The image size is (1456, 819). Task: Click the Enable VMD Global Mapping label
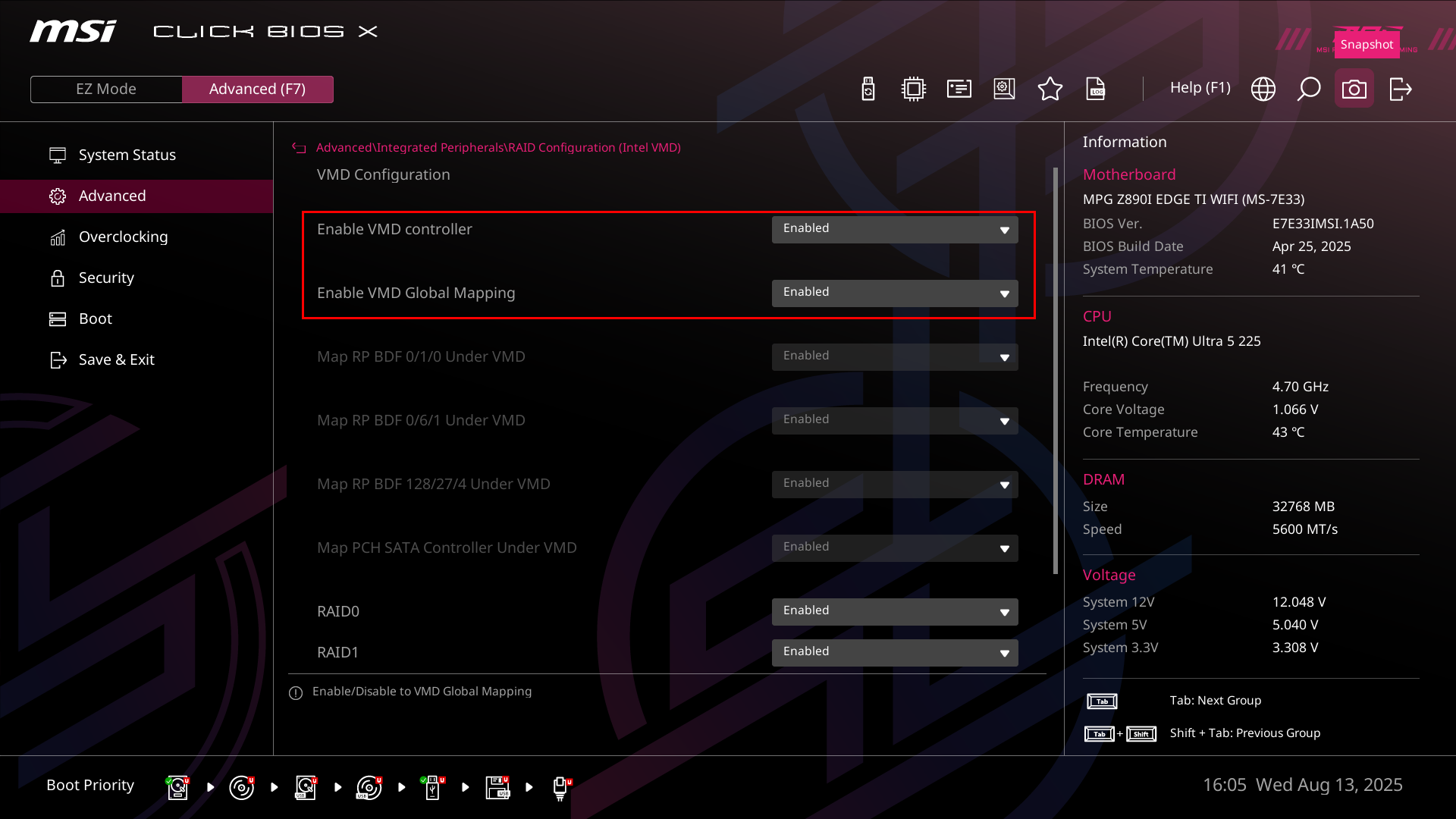pyautogui.click(x=416, y=293)
